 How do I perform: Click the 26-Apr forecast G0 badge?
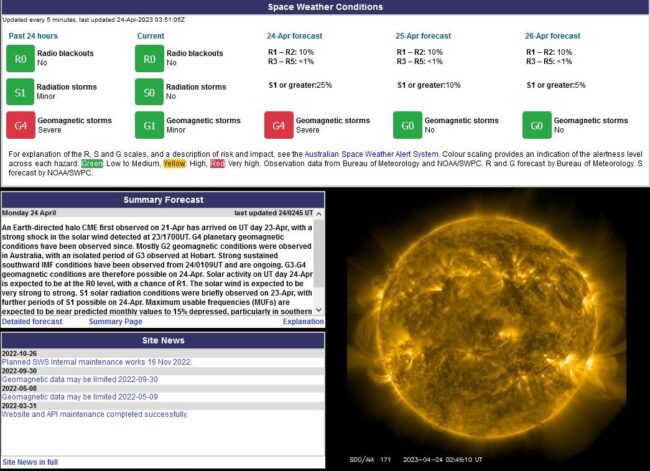[537, 125]
